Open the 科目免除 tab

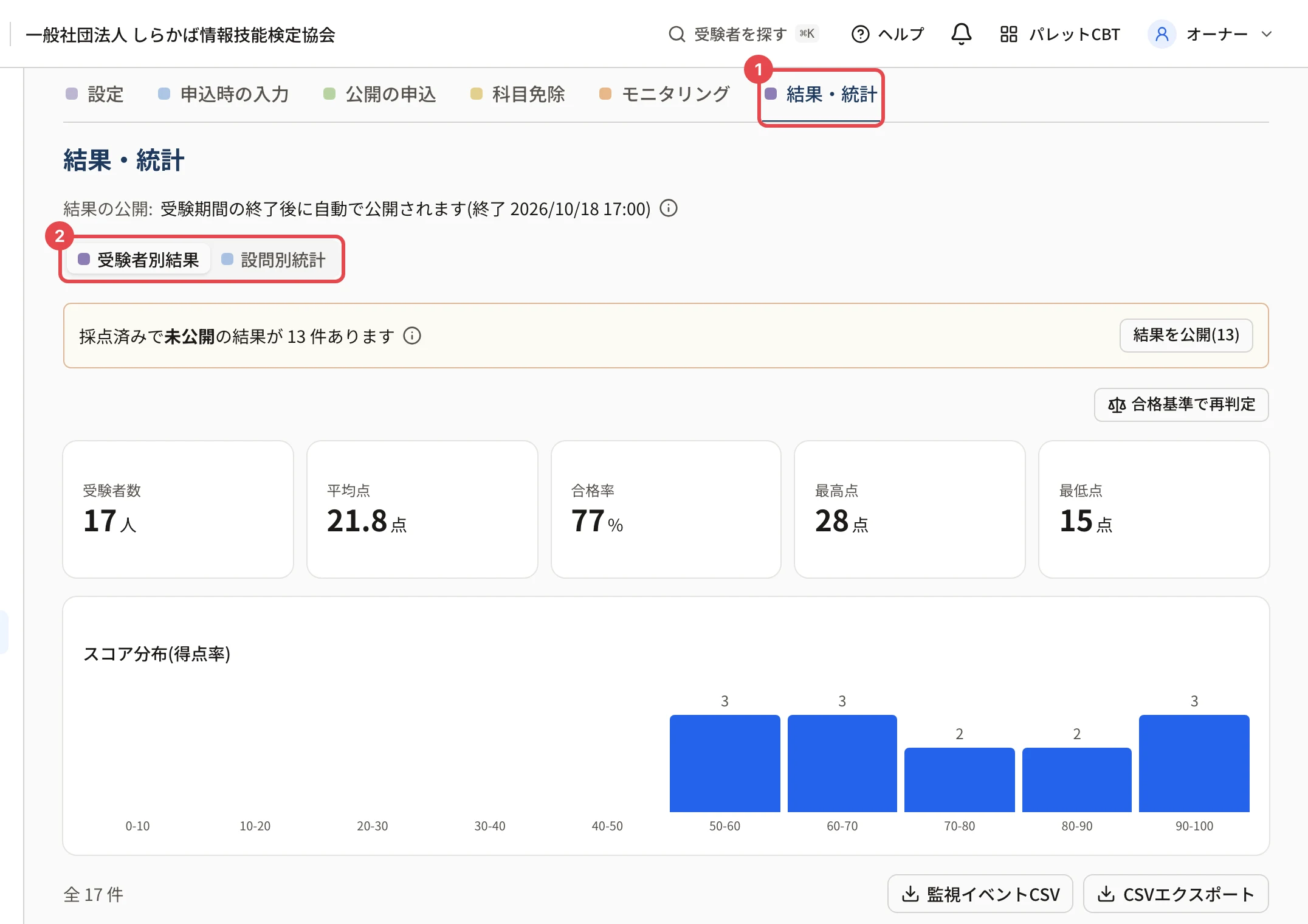click(x=518, y=94)
